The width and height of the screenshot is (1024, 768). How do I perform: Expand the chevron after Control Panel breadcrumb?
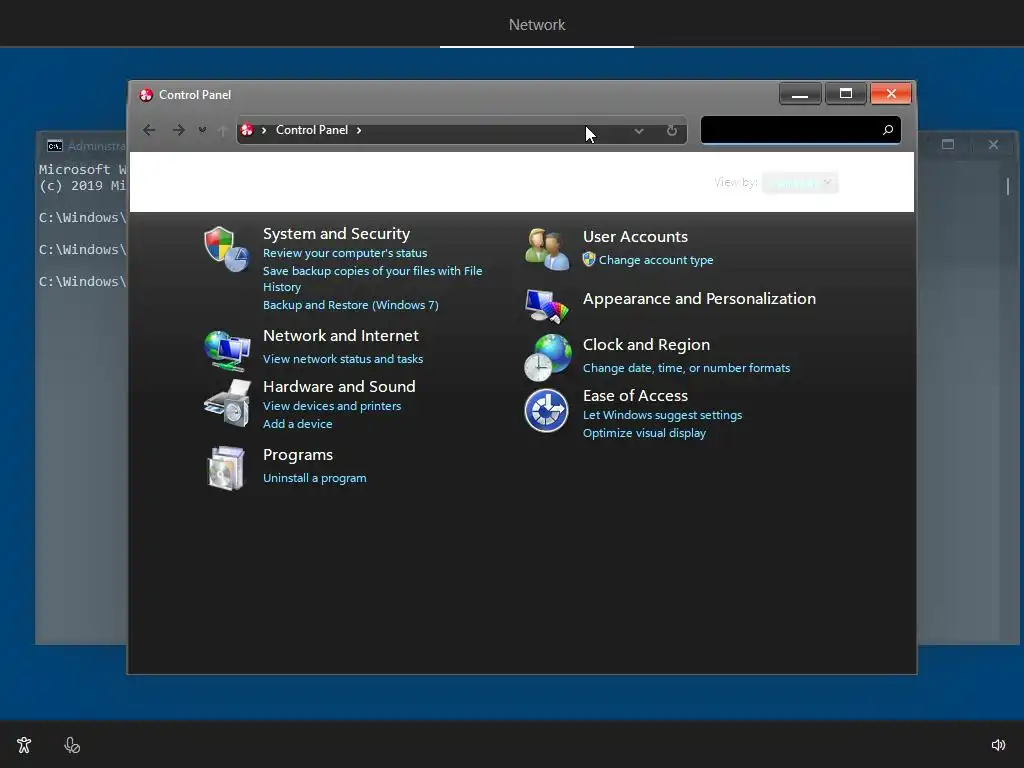tap(359, 130)
